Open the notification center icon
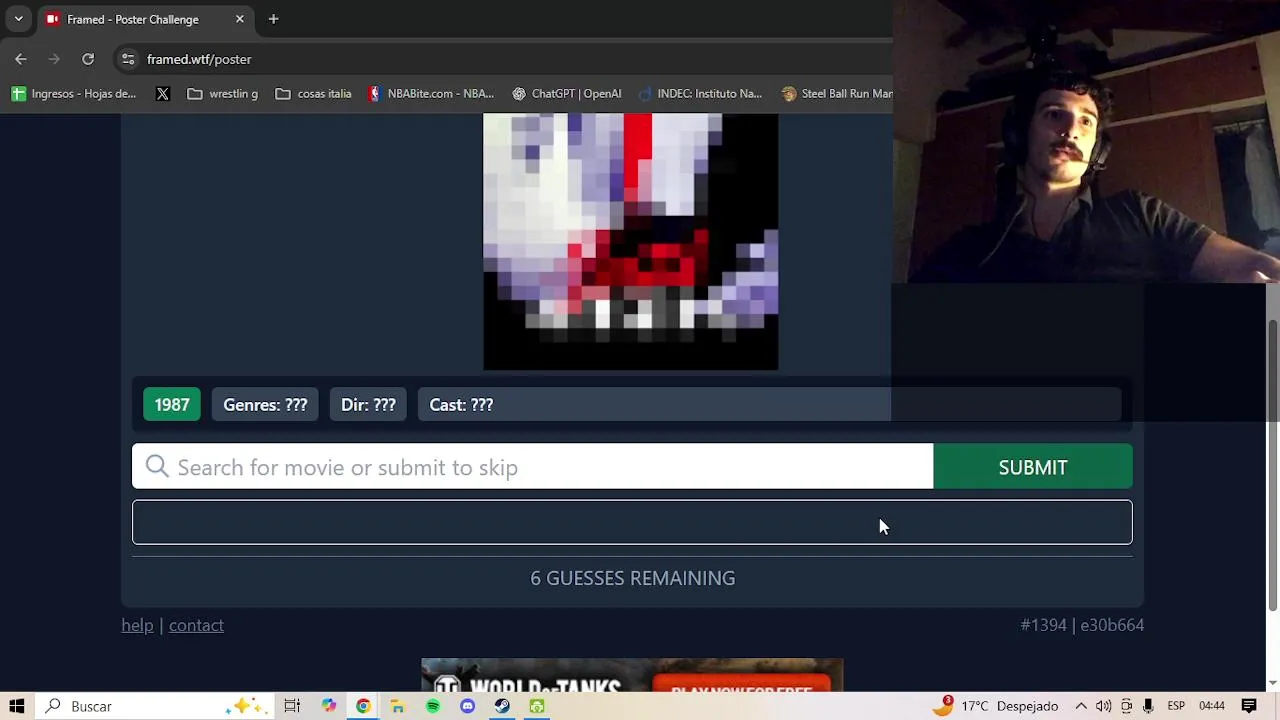Image resolution: width=1280 pixels, height=720 pixels. [1249, 706]
